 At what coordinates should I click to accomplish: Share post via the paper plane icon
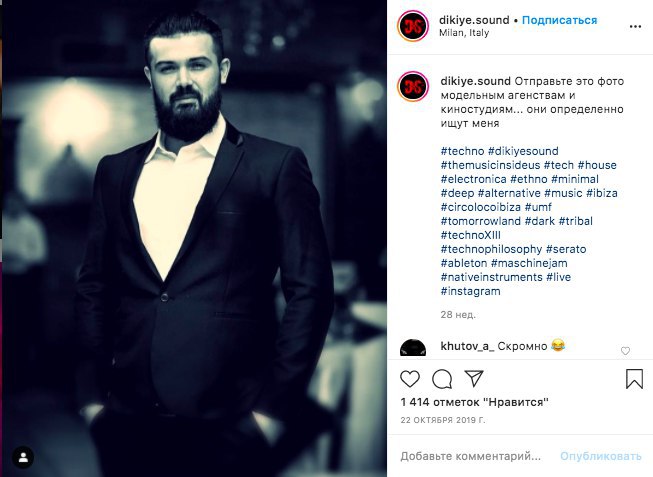(x=474, y=378)
